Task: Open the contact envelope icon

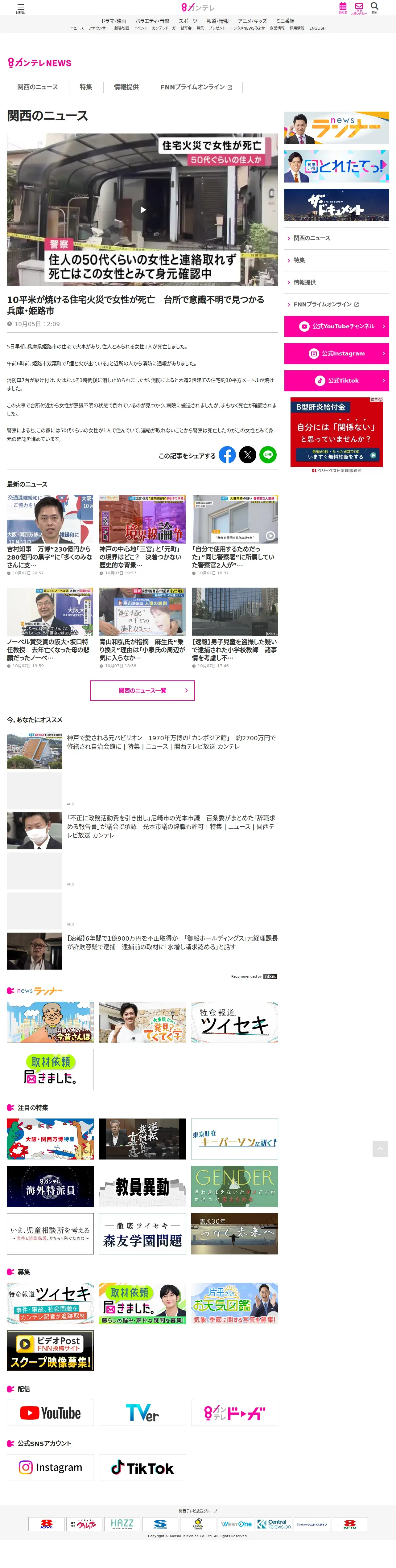Action: click(x=359, y=8)
